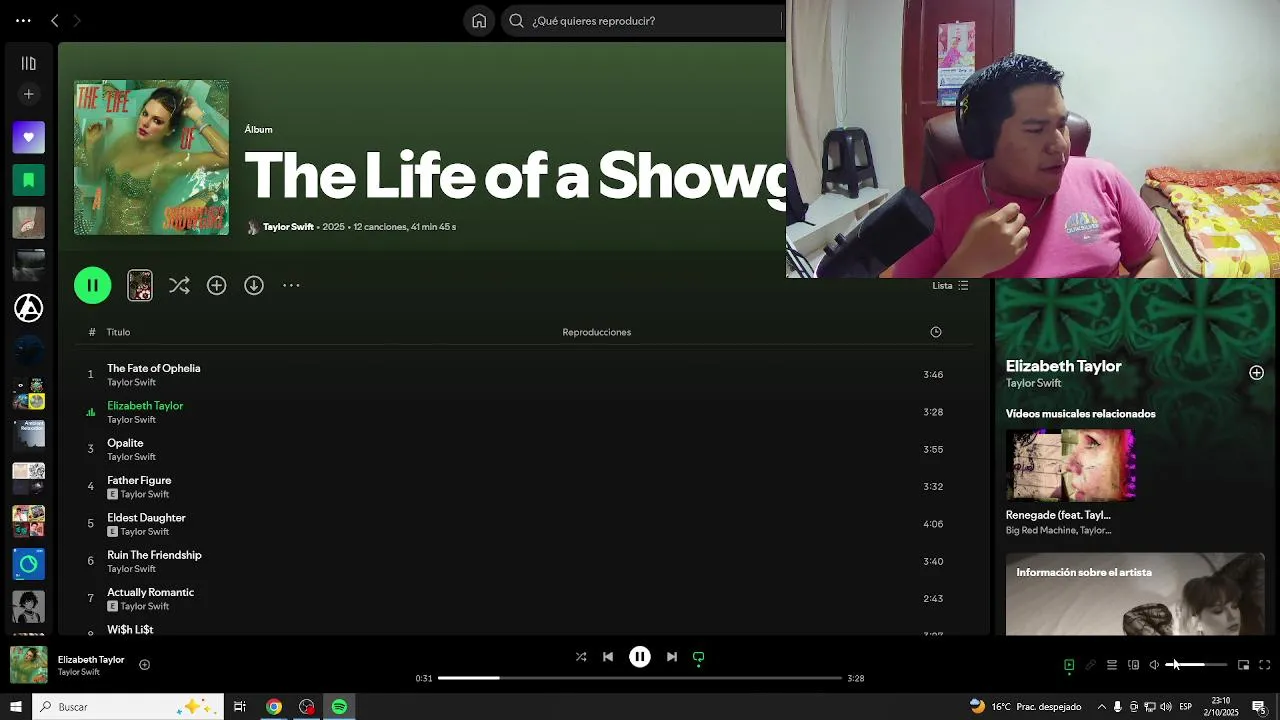The image size is (1280, 720).
Task: Click the duration clock column icon
Action: click(936, 332)
